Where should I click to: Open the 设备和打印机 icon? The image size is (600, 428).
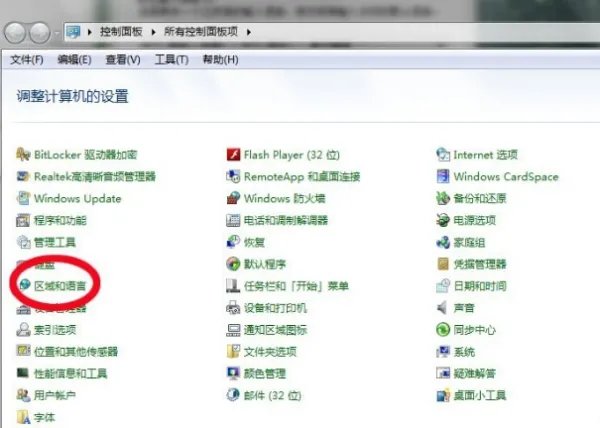(233, 308)
